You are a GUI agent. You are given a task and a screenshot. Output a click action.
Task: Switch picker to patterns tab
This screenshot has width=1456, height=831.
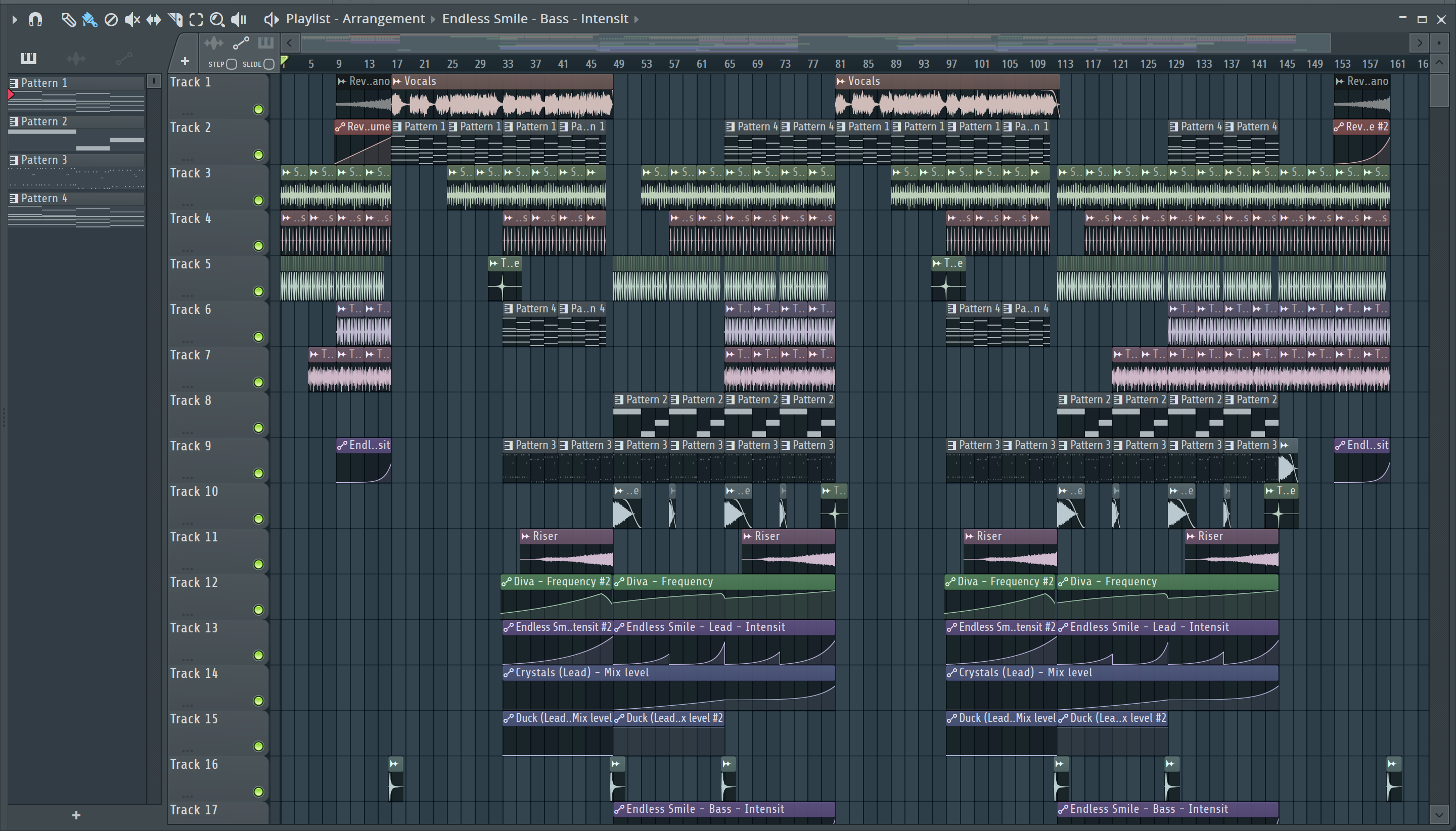[x=28, y=58]
